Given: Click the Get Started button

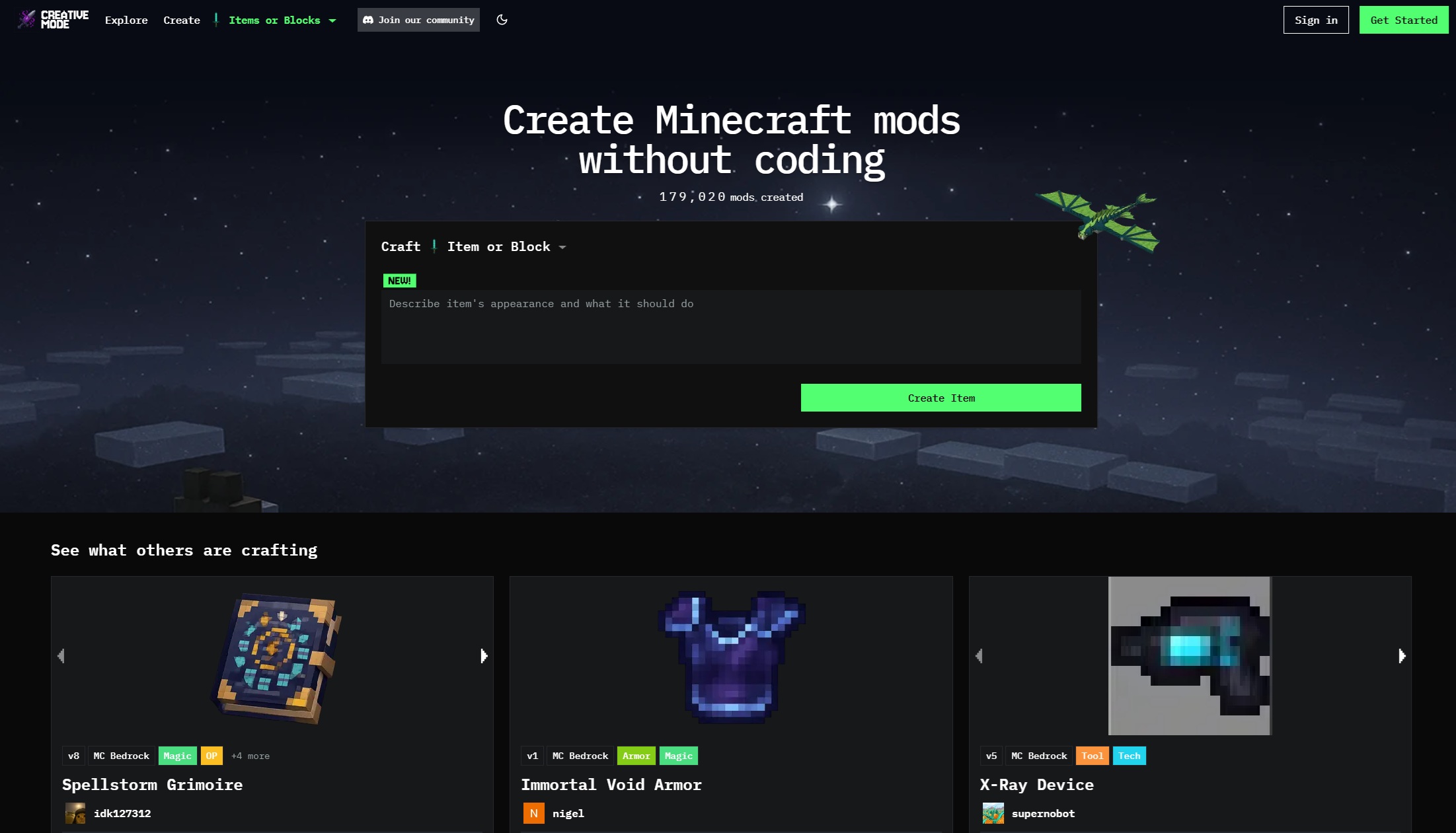Looking at the screenshot, I should (x=1403, y=20).
